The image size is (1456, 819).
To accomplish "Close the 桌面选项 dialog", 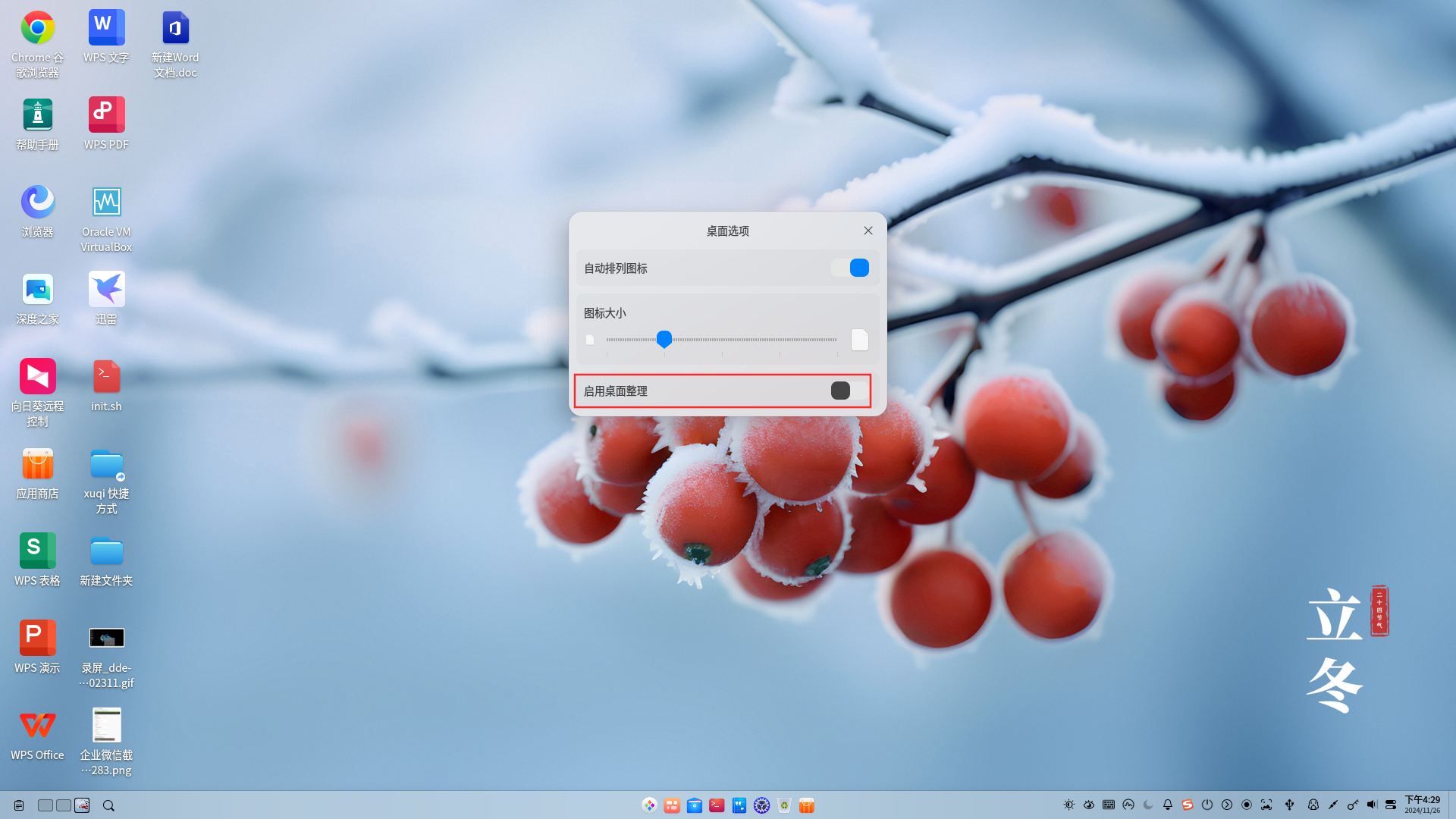I will click(x=868, y=231).
